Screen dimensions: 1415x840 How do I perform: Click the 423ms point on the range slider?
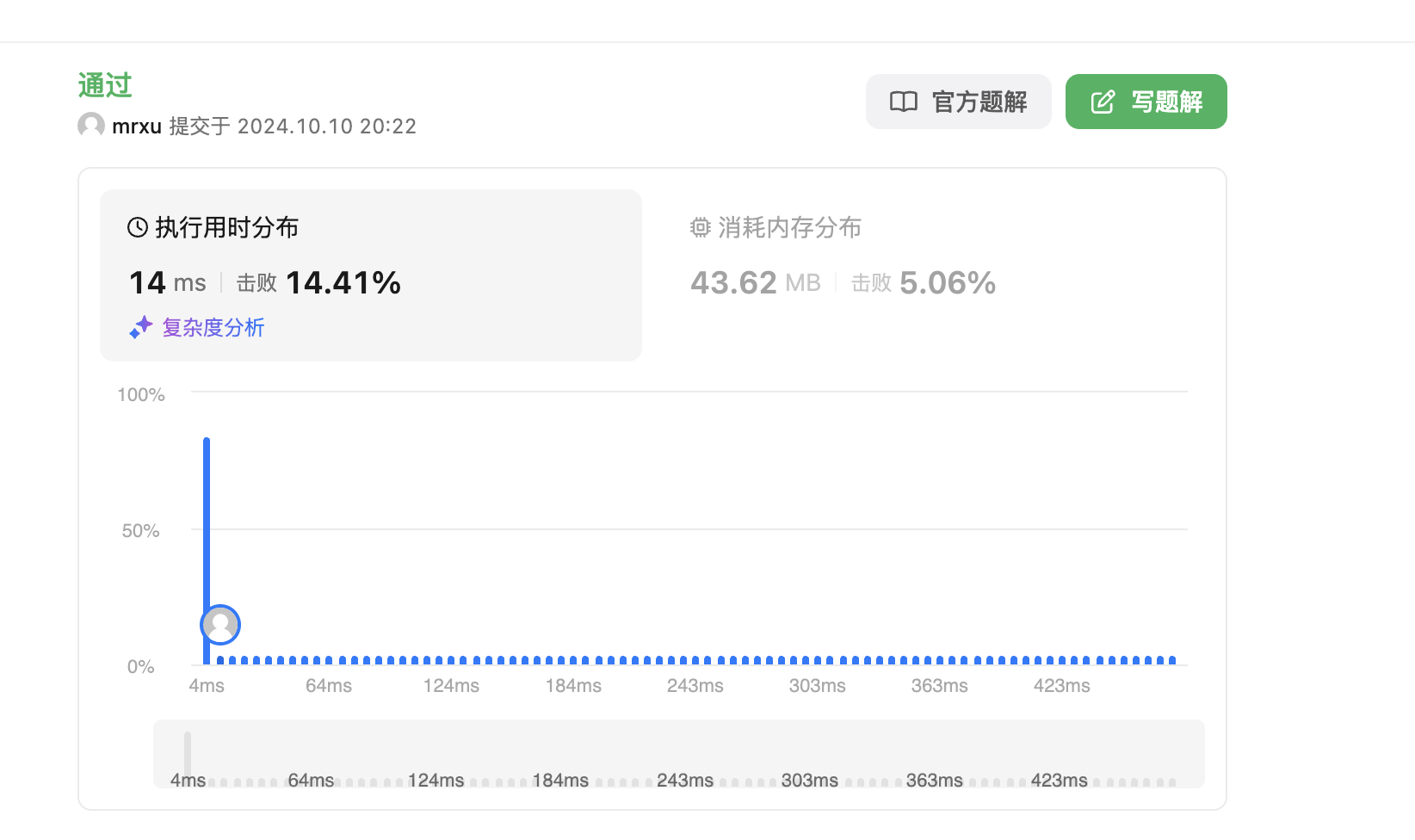tap(1060, 781)
